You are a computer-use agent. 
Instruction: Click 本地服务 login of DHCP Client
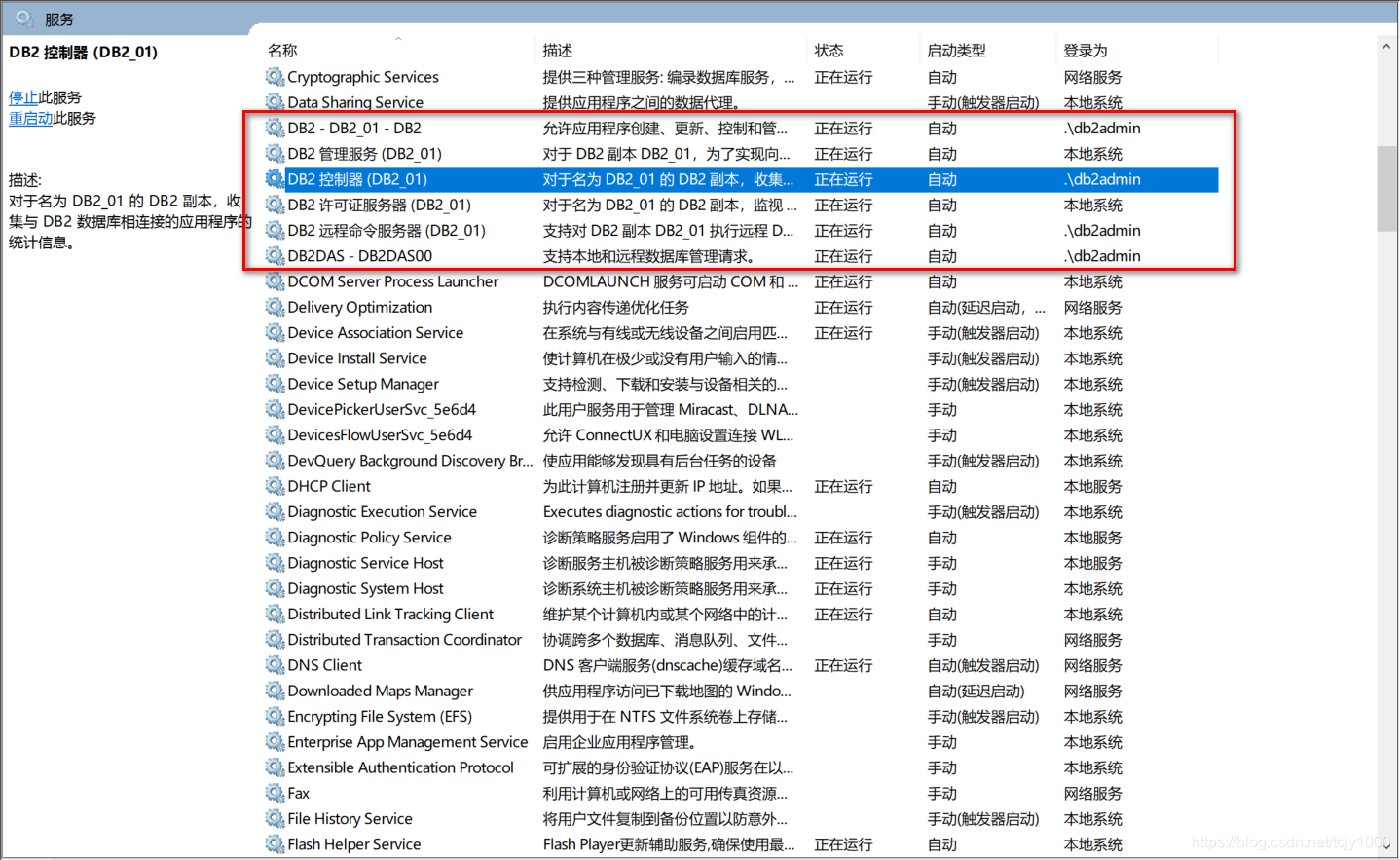(1092, 486)
